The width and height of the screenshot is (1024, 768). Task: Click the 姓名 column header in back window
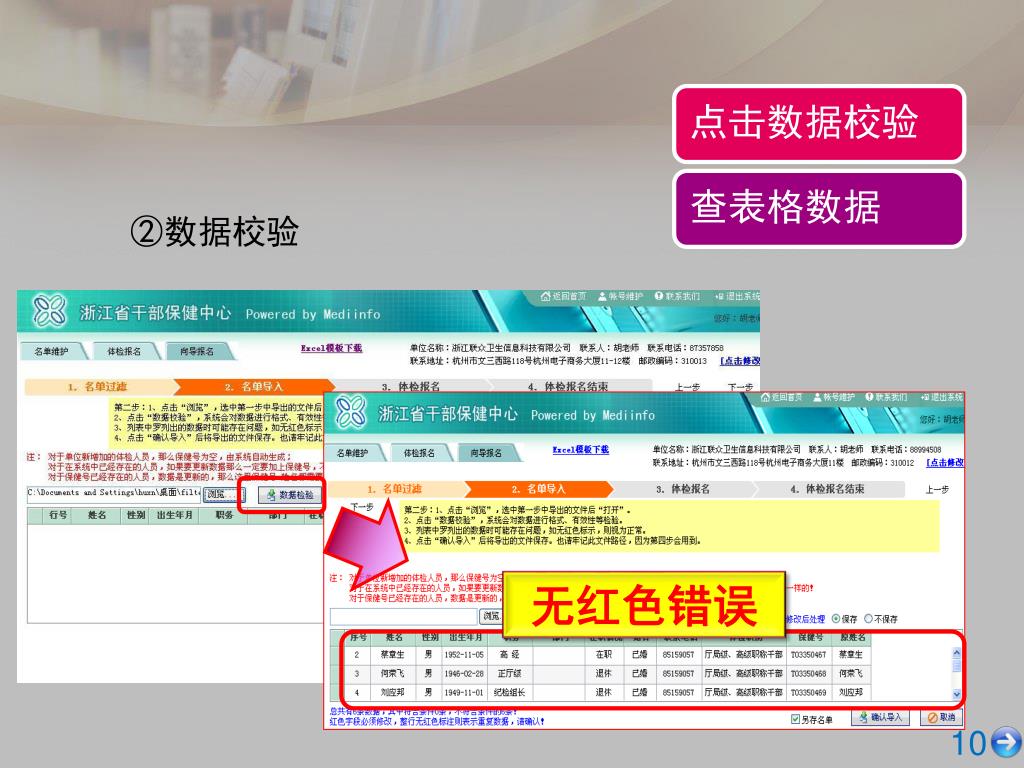tap(97, 515)
